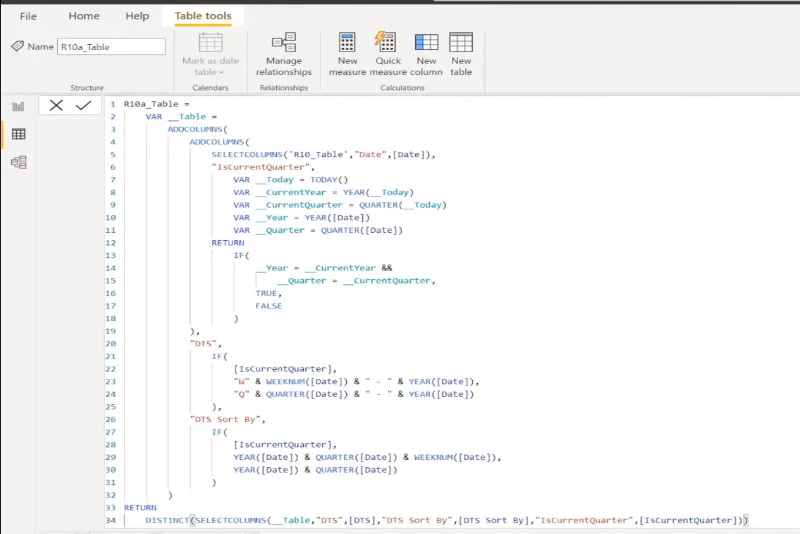This screenshot has height=534, width=800.
Task: Click "DTS Sort By" on line 26
Action: pyautogui.click(x=225, y=419)
